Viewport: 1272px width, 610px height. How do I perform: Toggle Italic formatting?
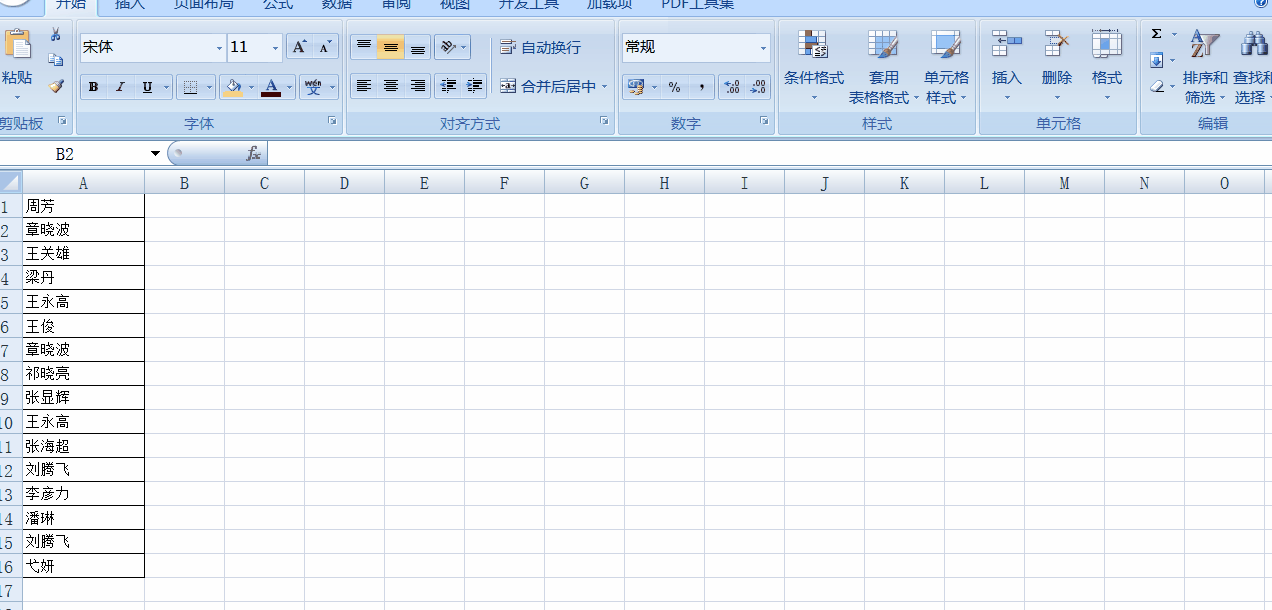[x=120, y=88]
